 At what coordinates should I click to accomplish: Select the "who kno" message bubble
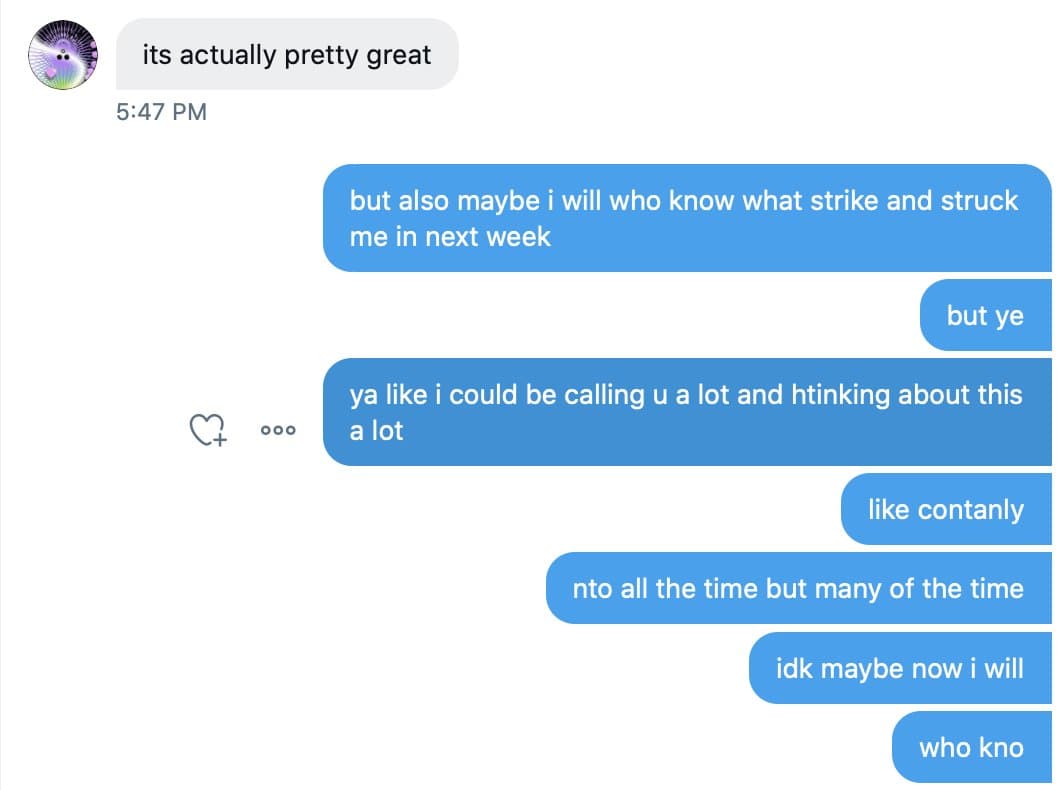(x=970, y=747)
